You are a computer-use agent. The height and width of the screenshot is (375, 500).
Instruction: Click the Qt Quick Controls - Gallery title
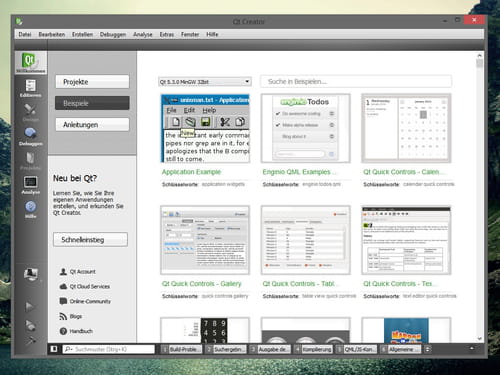(201, 284)
